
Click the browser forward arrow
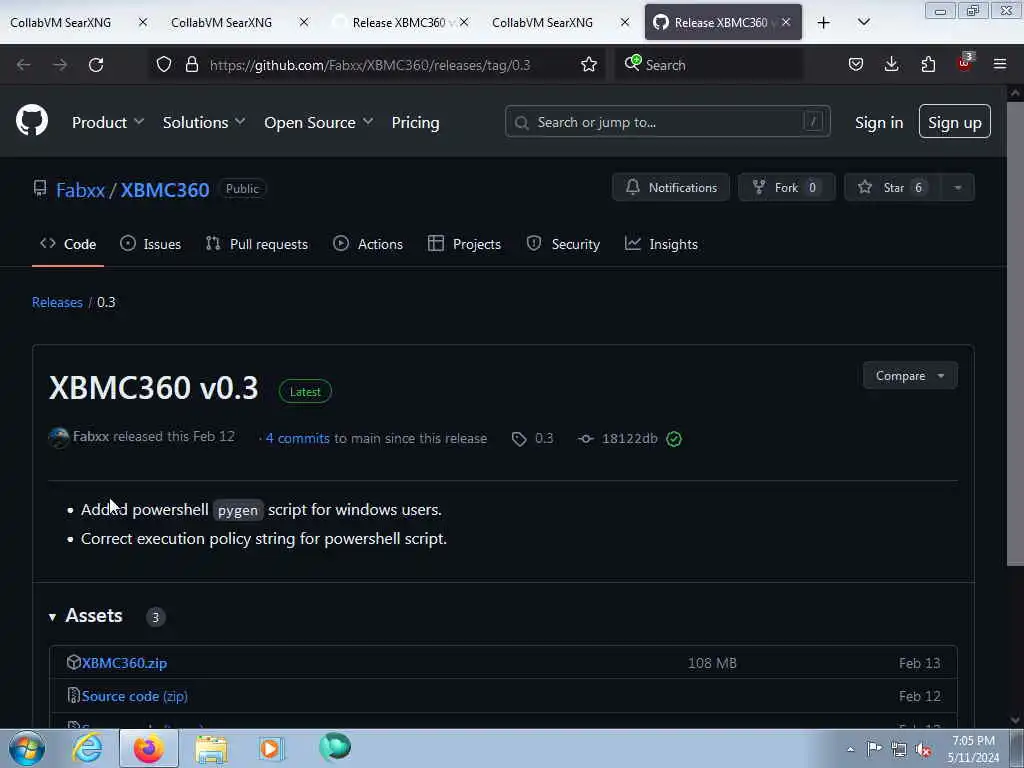coord(60,65)
